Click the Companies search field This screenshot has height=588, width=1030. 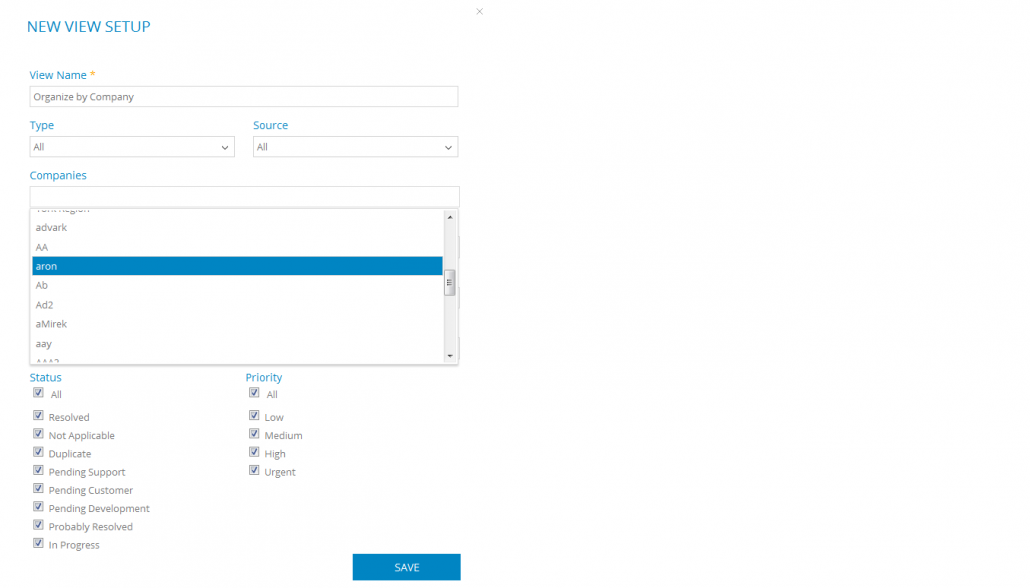(244, 196)
